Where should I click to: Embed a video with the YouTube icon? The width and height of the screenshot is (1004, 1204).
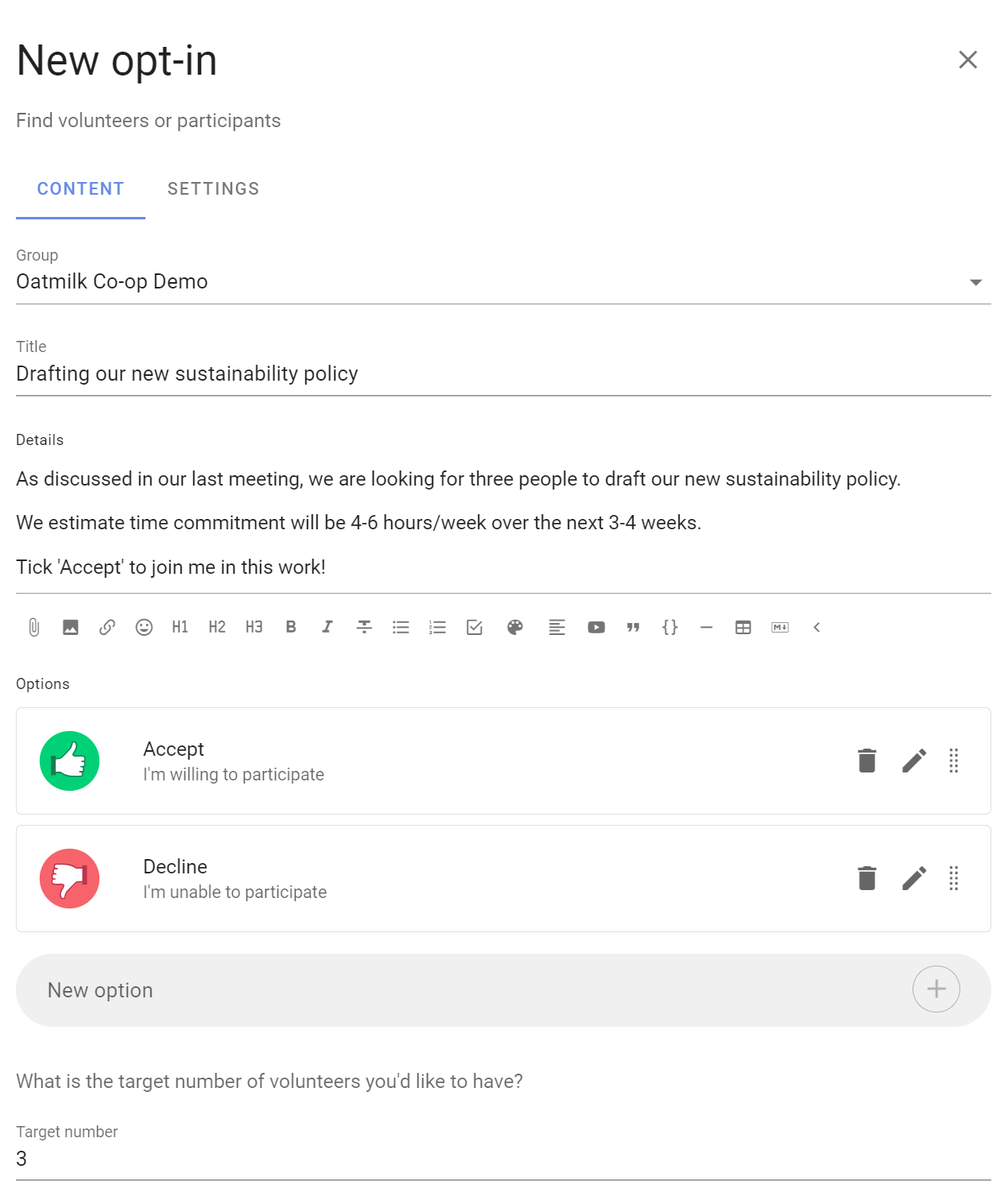coord(596,627)
